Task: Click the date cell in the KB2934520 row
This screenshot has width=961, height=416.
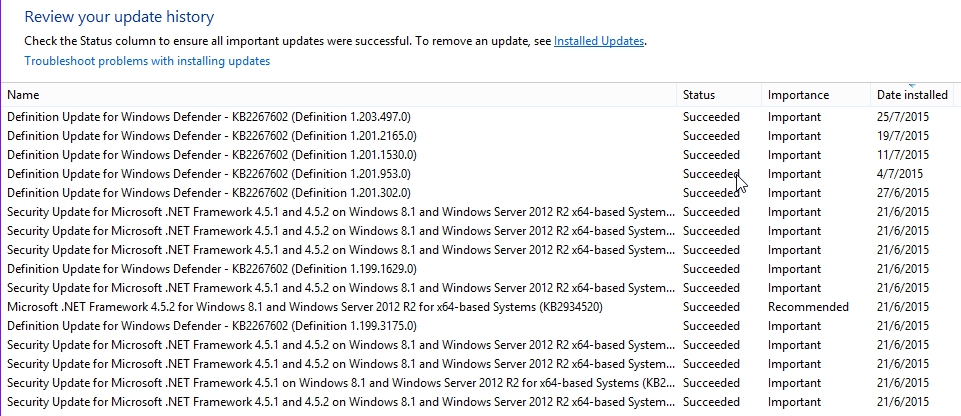Action: 903,306
